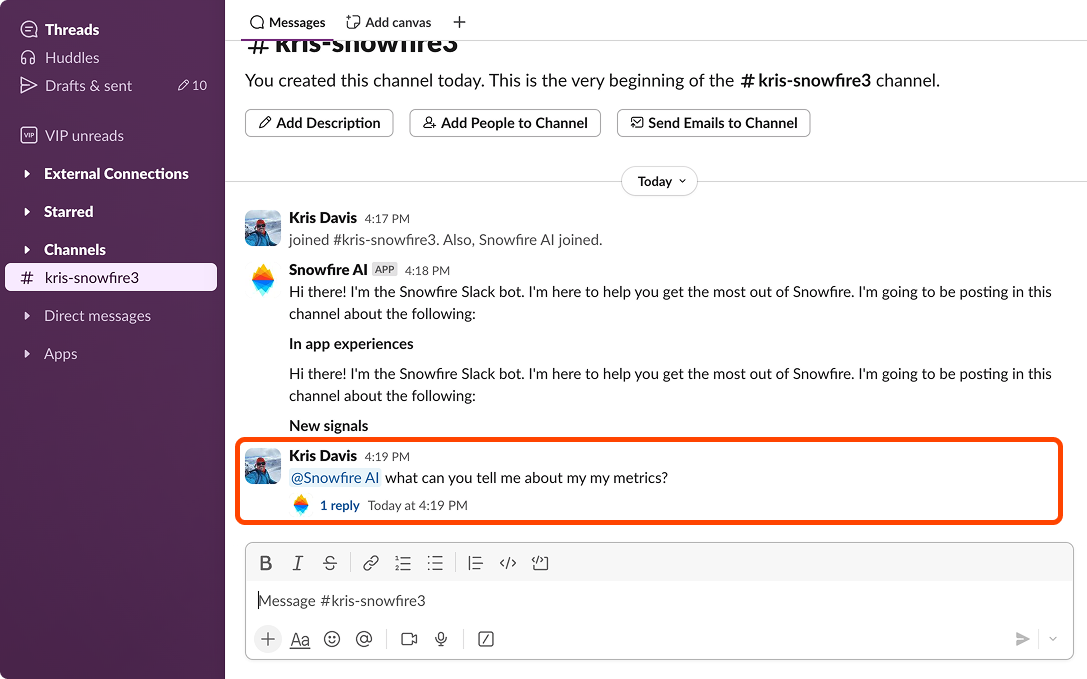1087x679 pixels.
Task: Start an ordered list
Action: point(403,563)
